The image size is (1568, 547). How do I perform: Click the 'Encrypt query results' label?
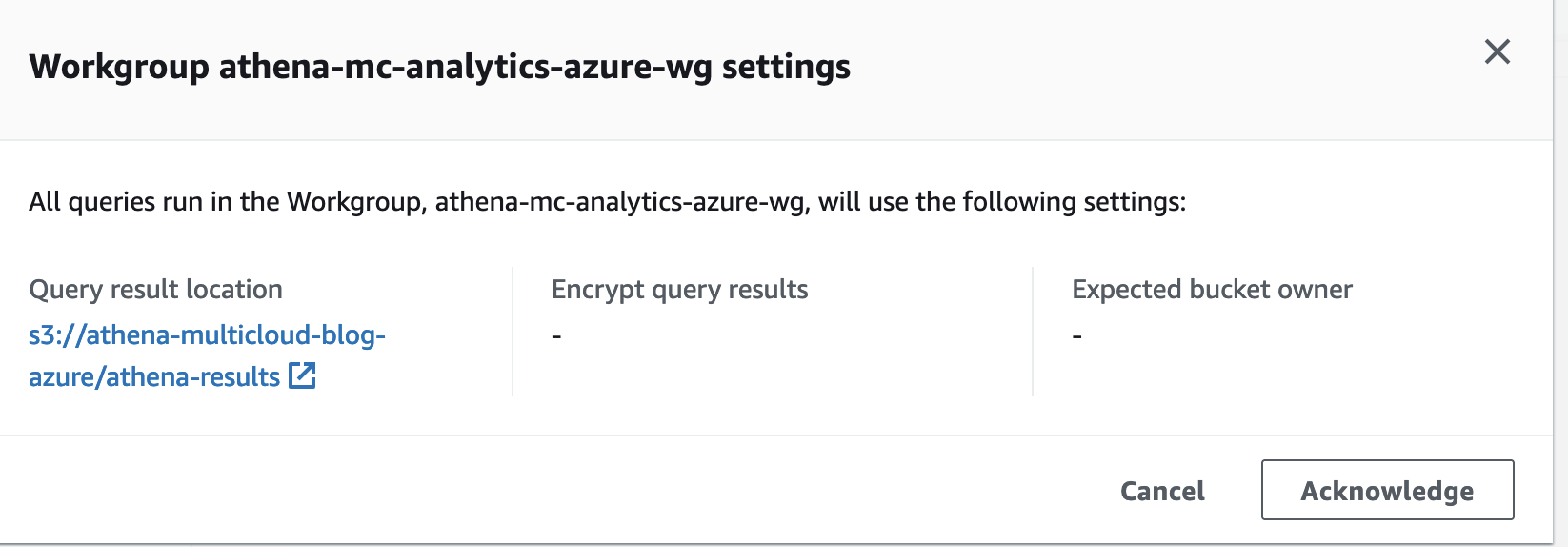[x=679, y=290]
